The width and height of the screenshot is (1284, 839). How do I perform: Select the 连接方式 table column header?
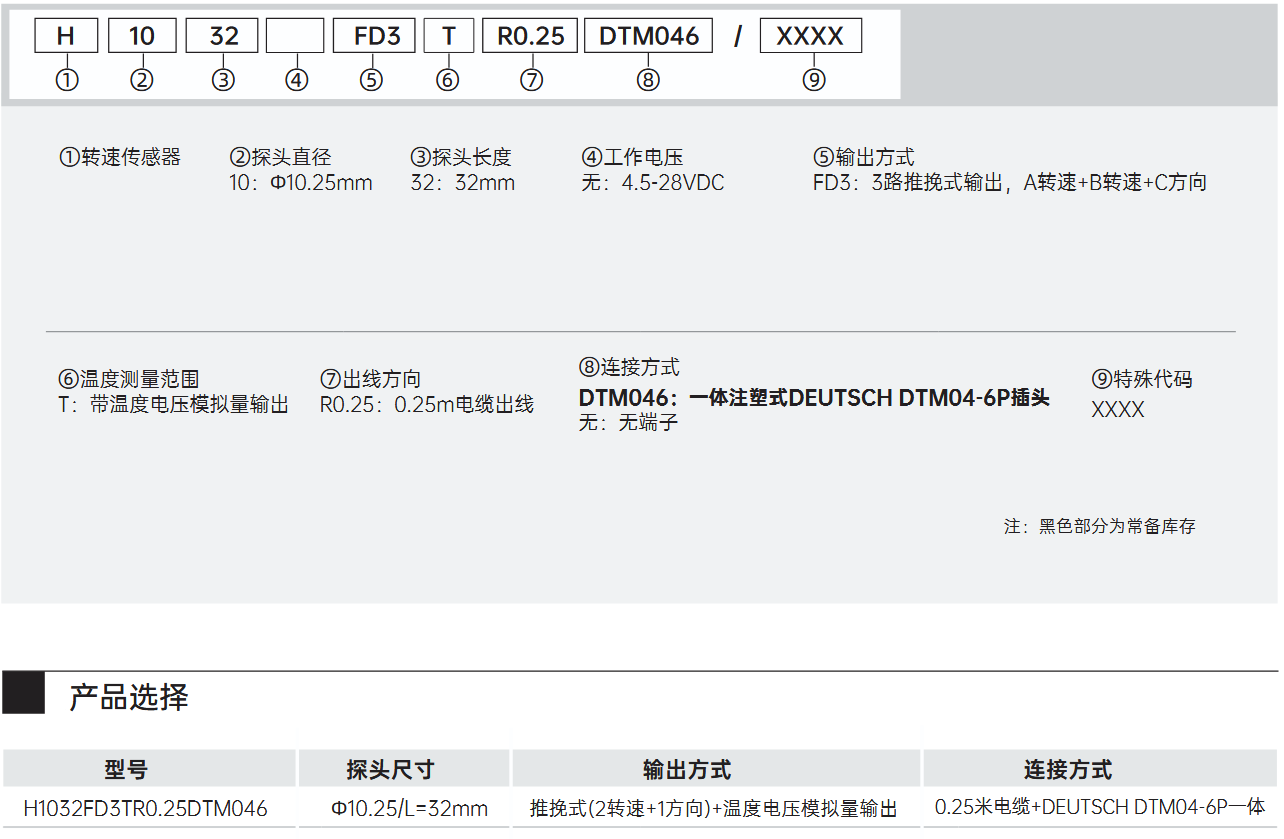click(x=1067, y=769)
